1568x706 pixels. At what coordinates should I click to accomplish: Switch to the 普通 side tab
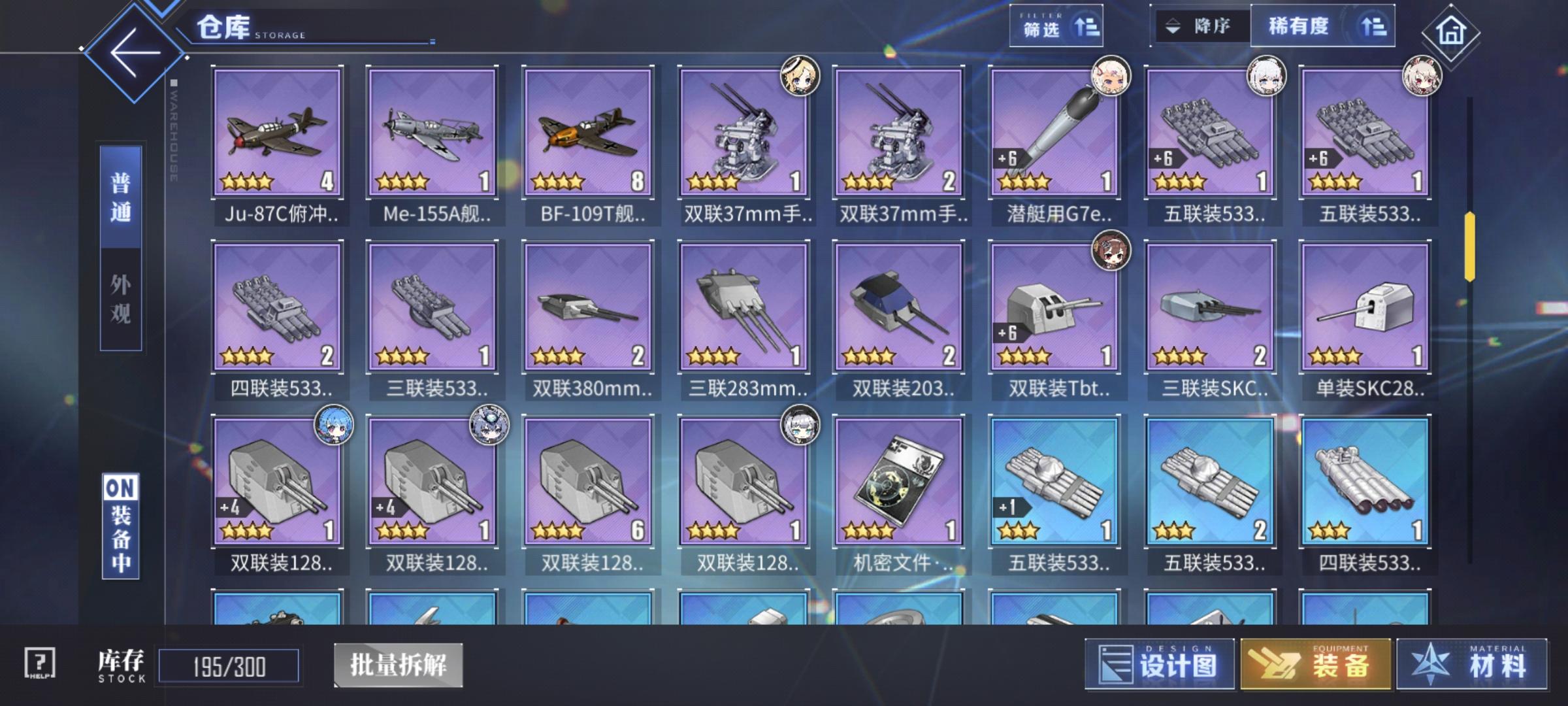pos(121,197)
